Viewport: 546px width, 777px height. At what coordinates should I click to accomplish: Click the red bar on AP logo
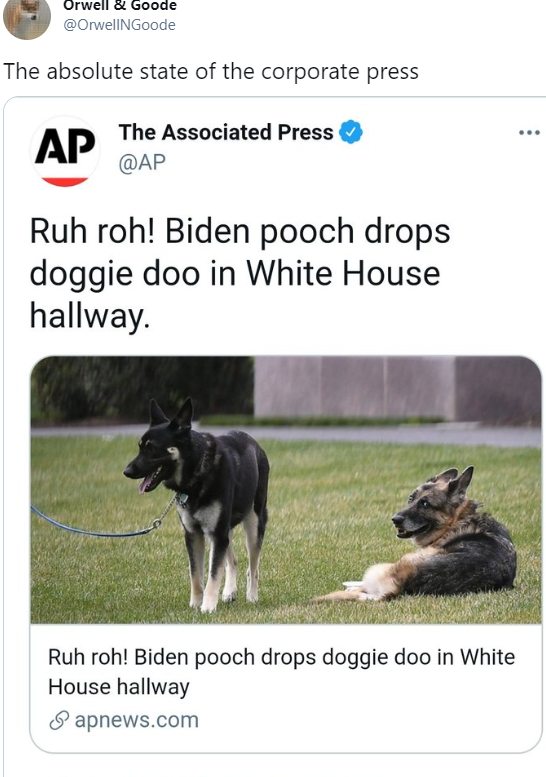tap(65, 181)
